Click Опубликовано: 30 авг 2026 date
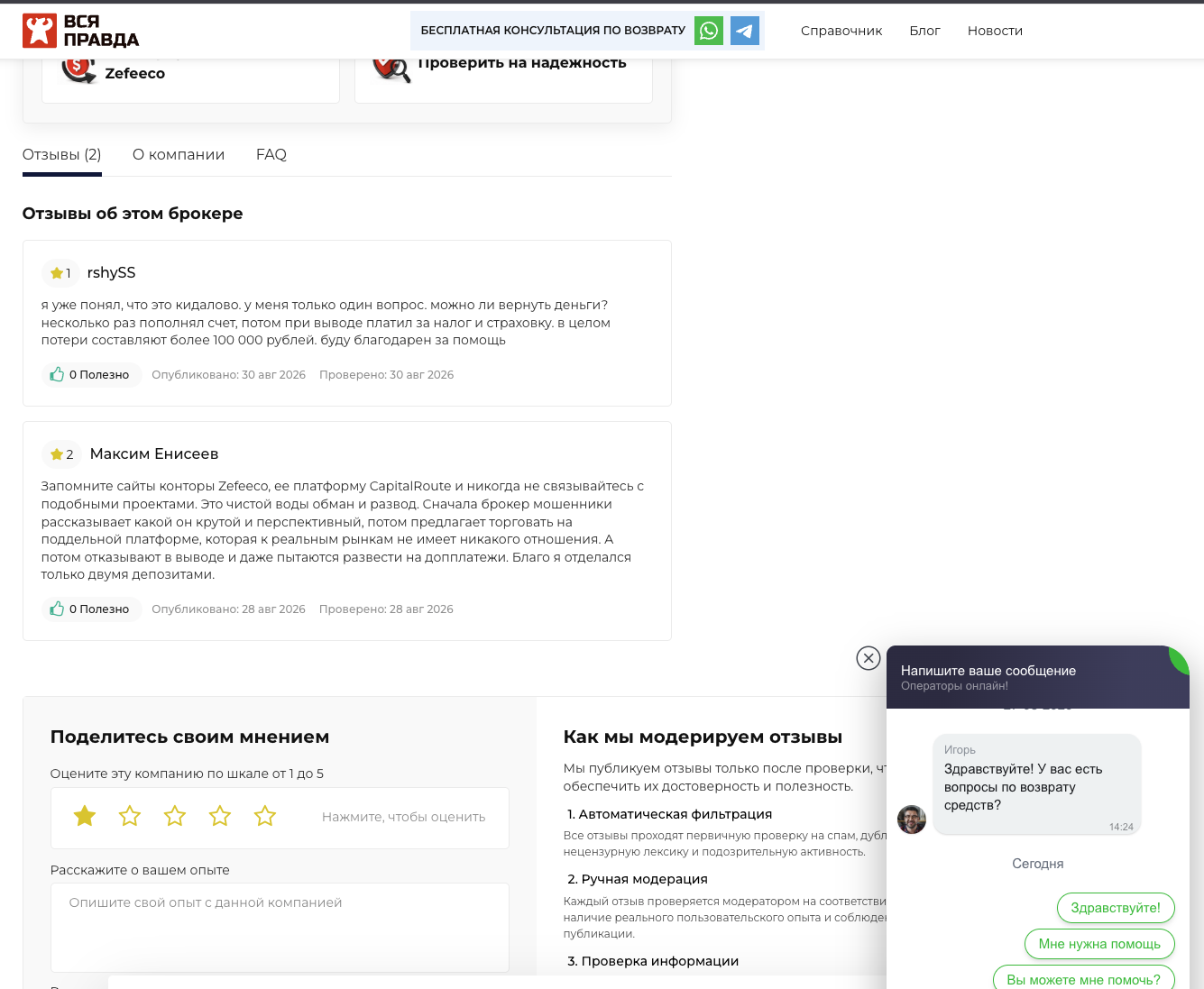Image resolution: width=1204 pixels, height=989 pixels. (228, 375)
